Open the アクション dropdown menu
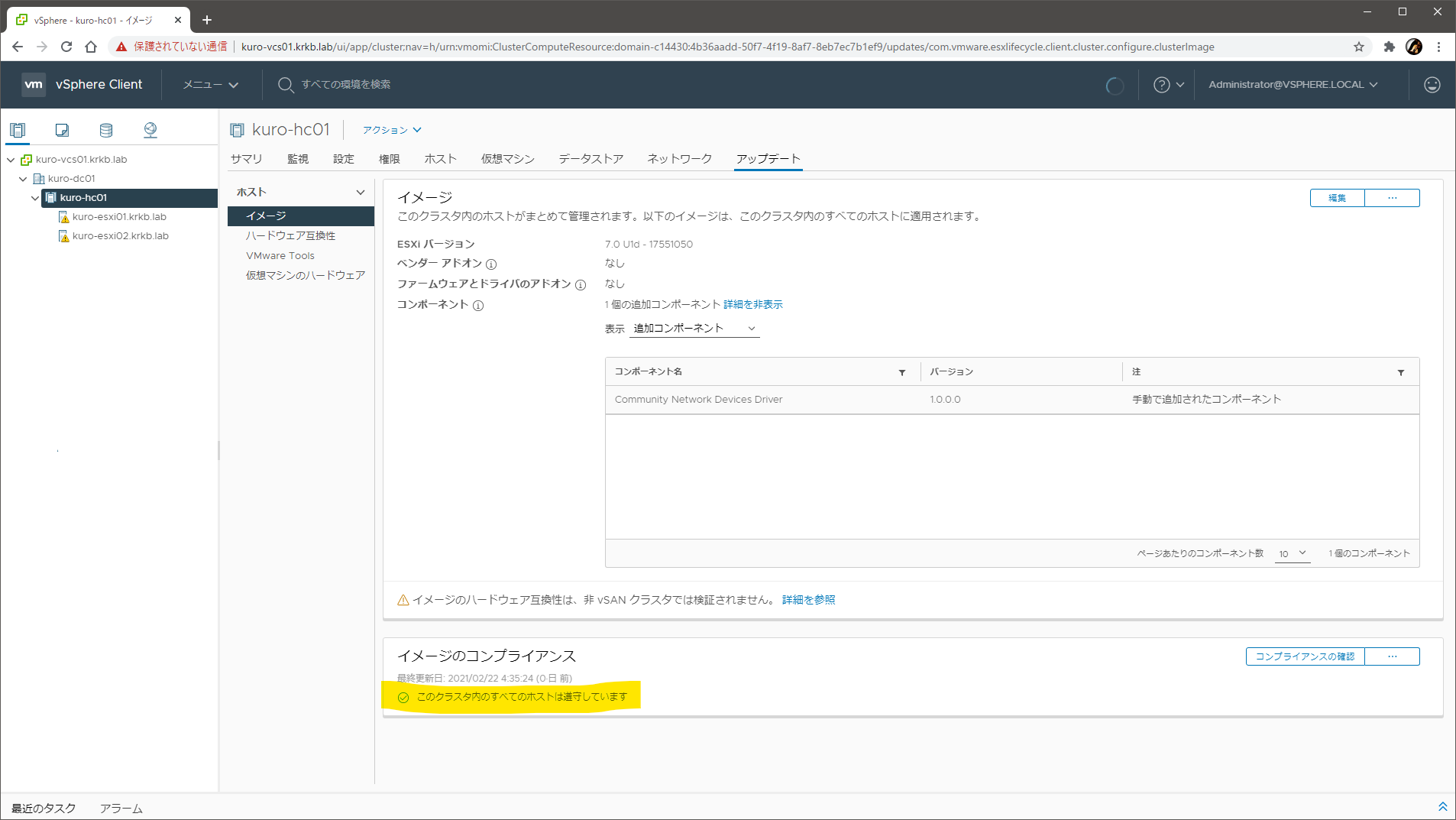 [x=392, y=130]
